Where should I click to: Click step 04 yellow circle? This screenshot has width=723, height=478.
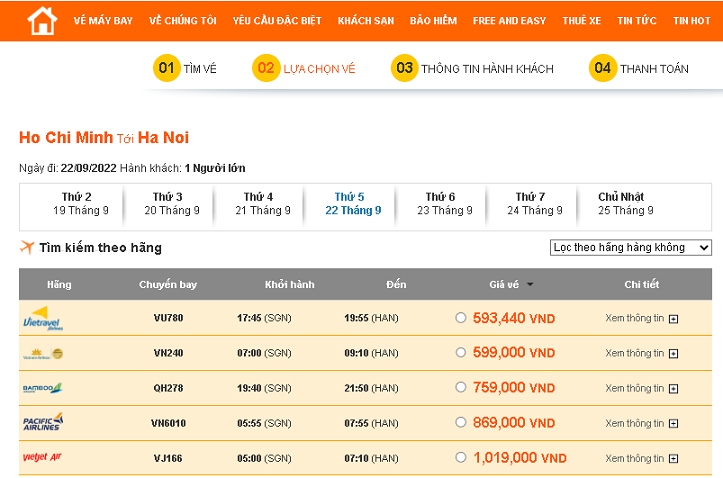[x=603, y=68]
